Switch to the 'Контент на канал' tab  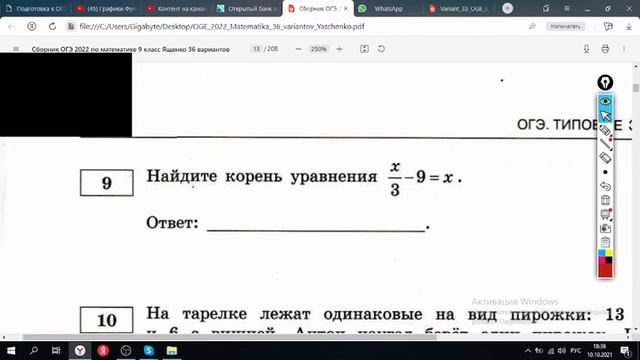(177, 9)
